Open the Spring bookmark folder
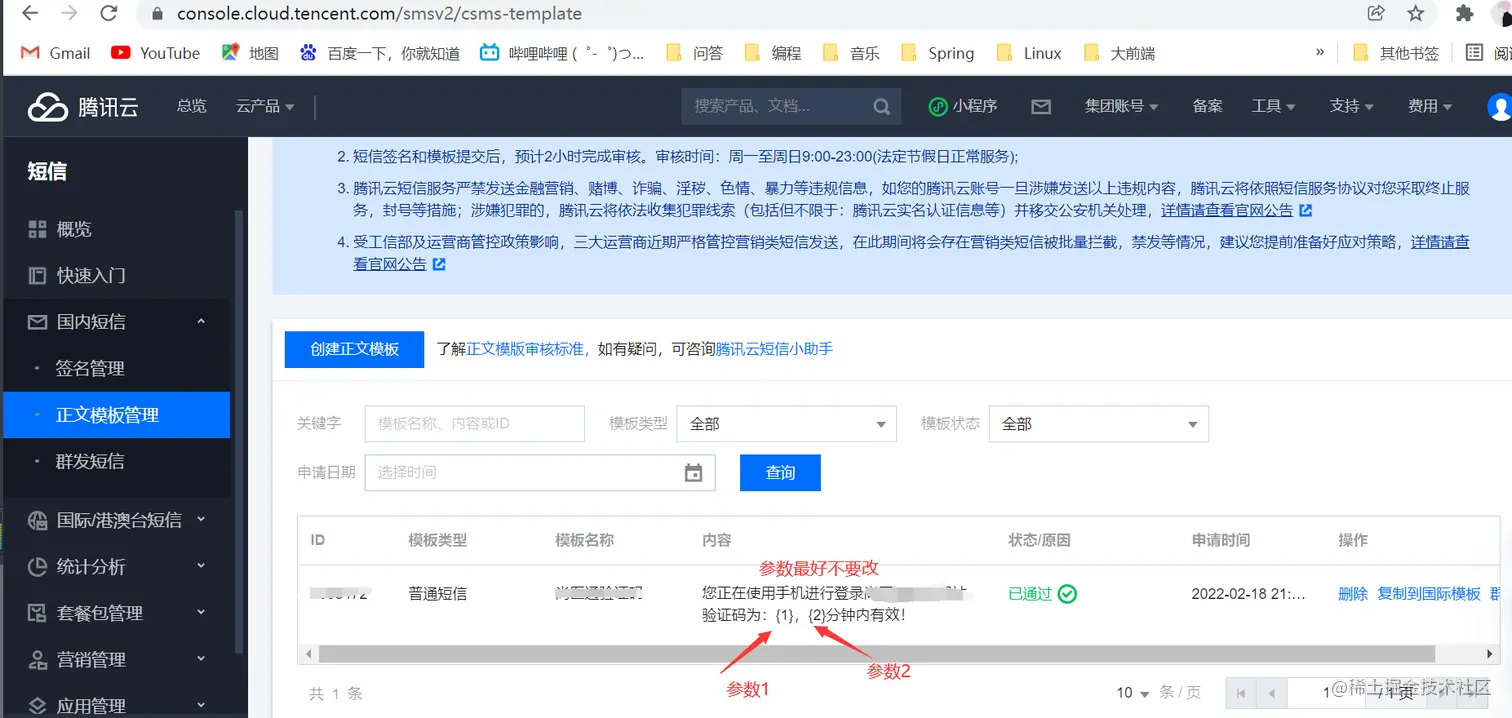This screenshot has height=718, width=1512. [x=937, y=53]
